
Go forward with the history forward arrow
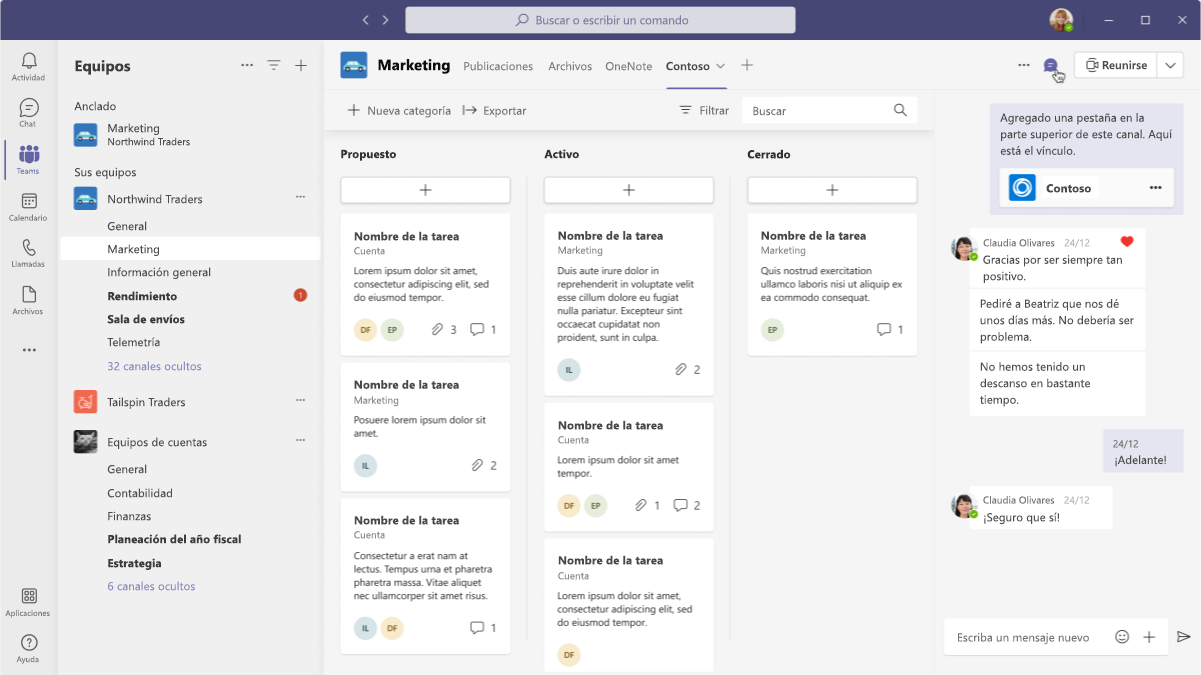(x=387, y=20)
